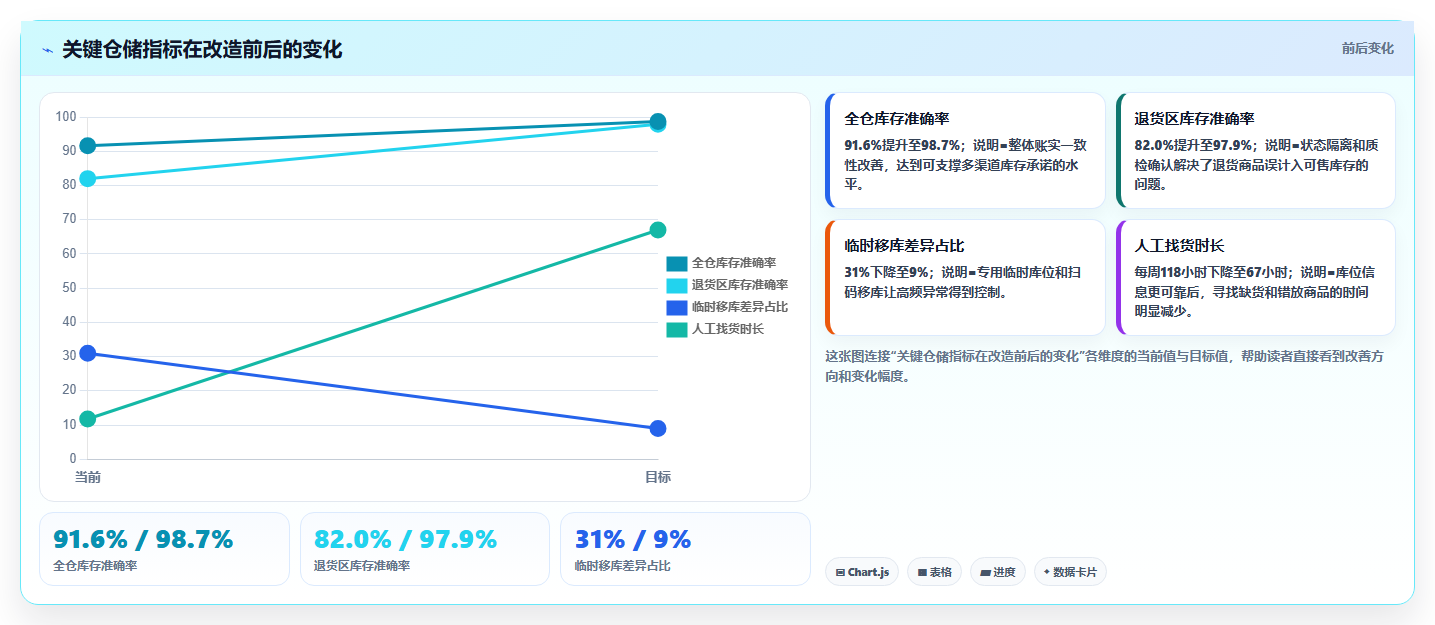Click the chart caption paragraph starting 这张图连接
1435x625 pixels.
1103,366
